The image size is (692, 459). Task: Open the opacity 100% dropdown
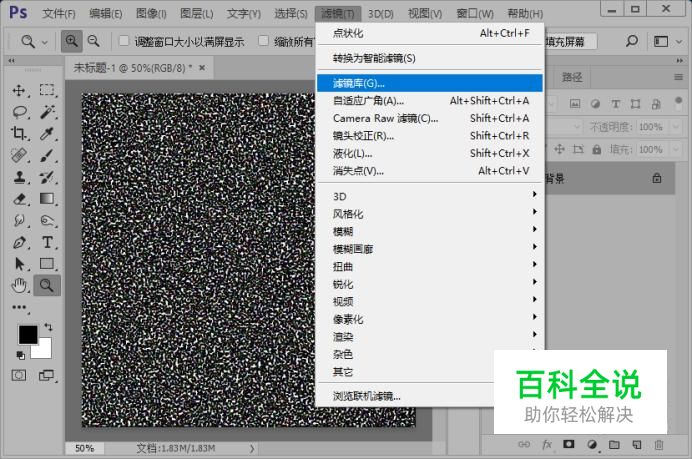(676, 127)
